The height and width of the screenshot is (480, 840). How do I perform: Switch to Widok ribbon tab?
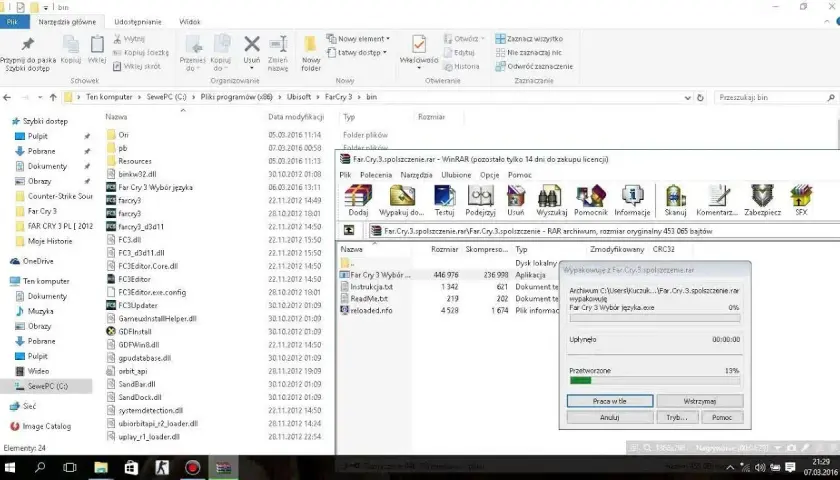pos(190,22)
